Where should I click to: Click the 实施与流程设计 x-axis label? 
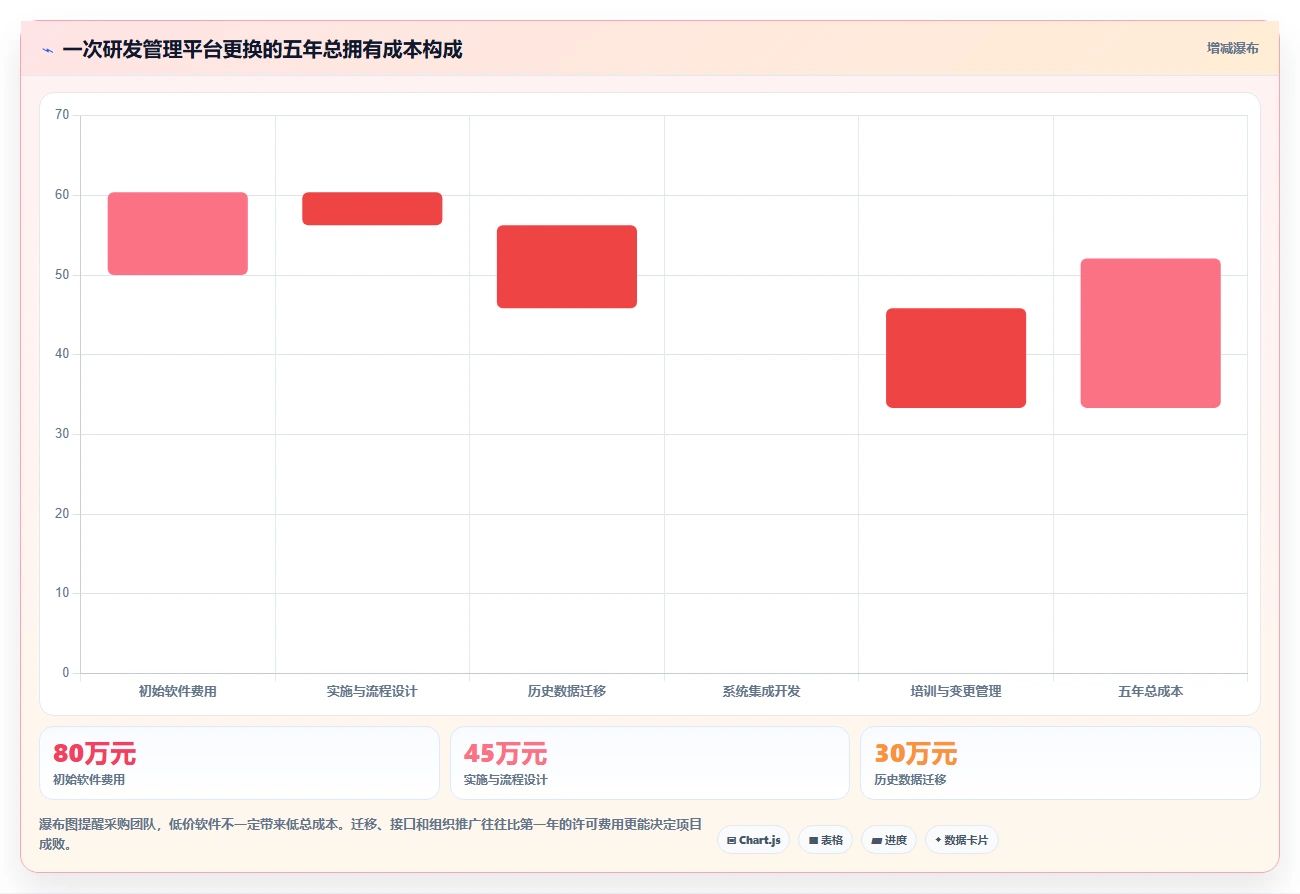click(372, 691)
